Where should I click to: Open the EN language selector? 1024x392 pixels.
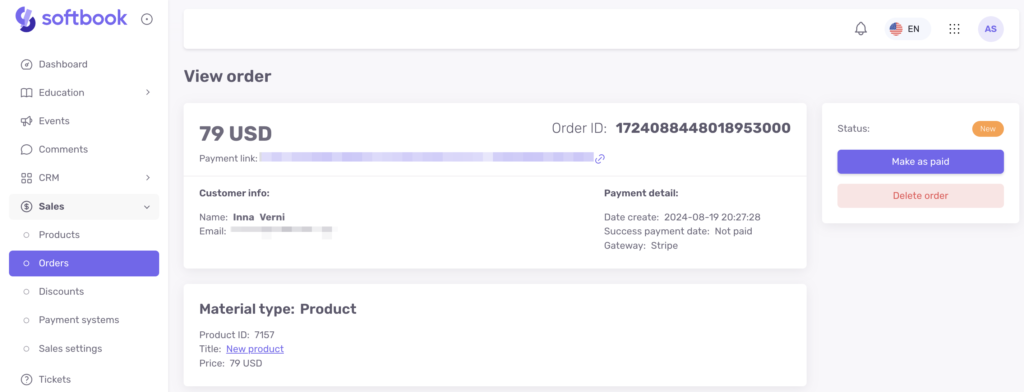(908, 29)
